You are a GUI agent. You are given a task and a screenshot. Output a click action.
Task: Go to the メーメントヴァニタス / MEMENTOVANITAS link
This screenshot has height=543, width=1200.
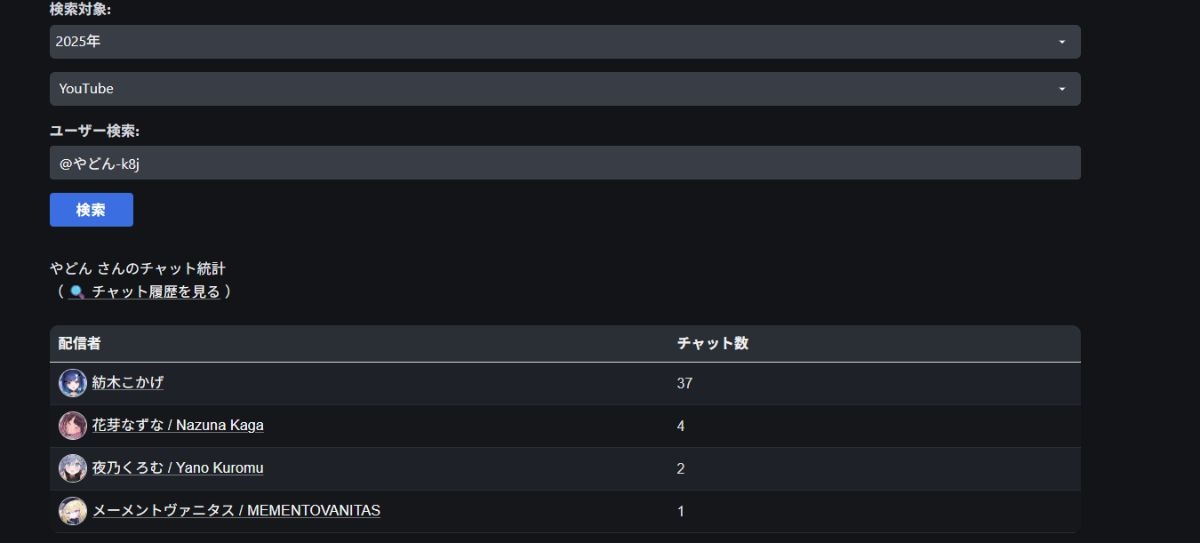tap(236, 511)
